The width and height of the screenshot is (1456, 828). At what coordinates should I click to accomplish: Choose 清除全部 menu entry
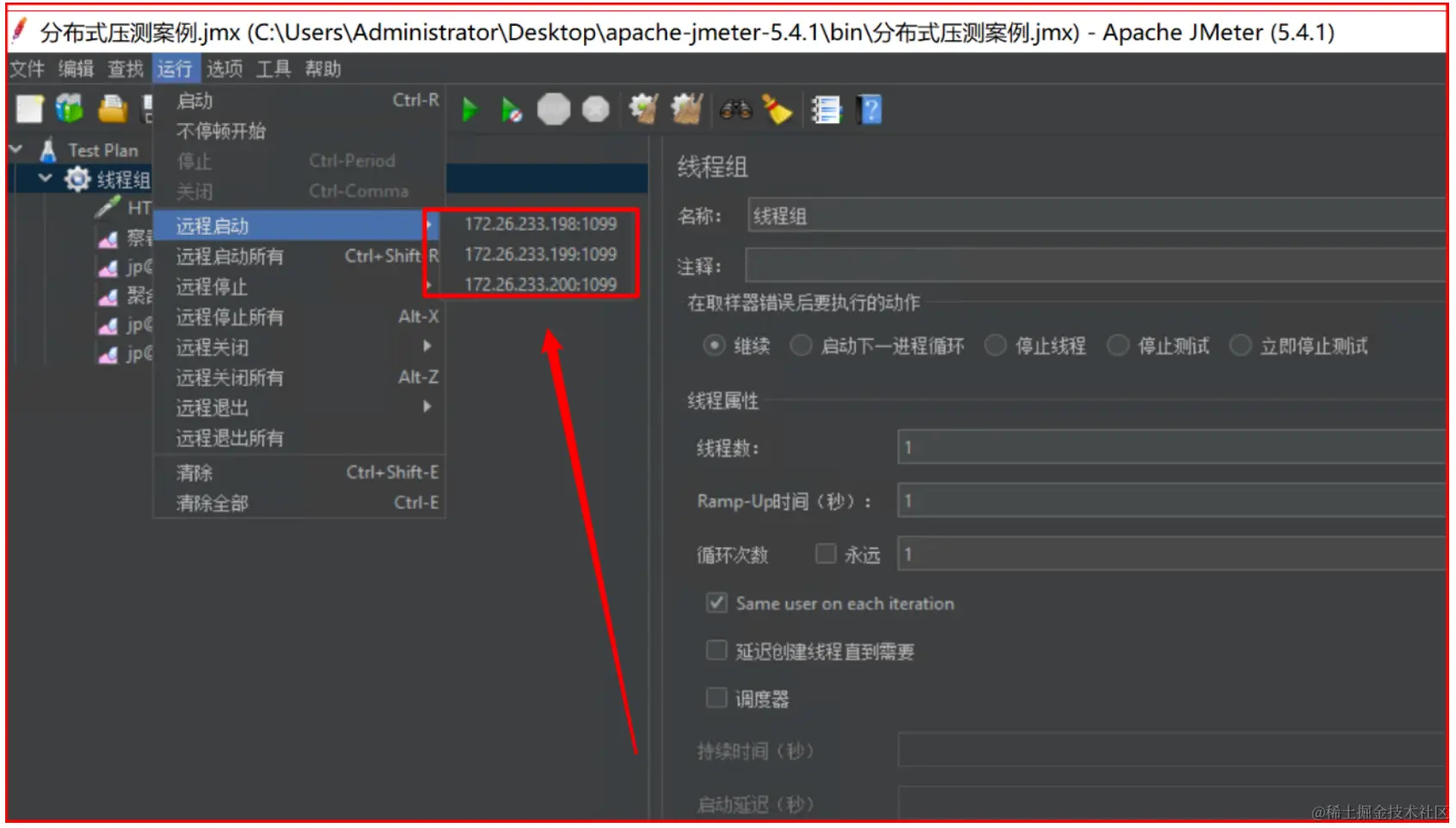pos(299,503)
